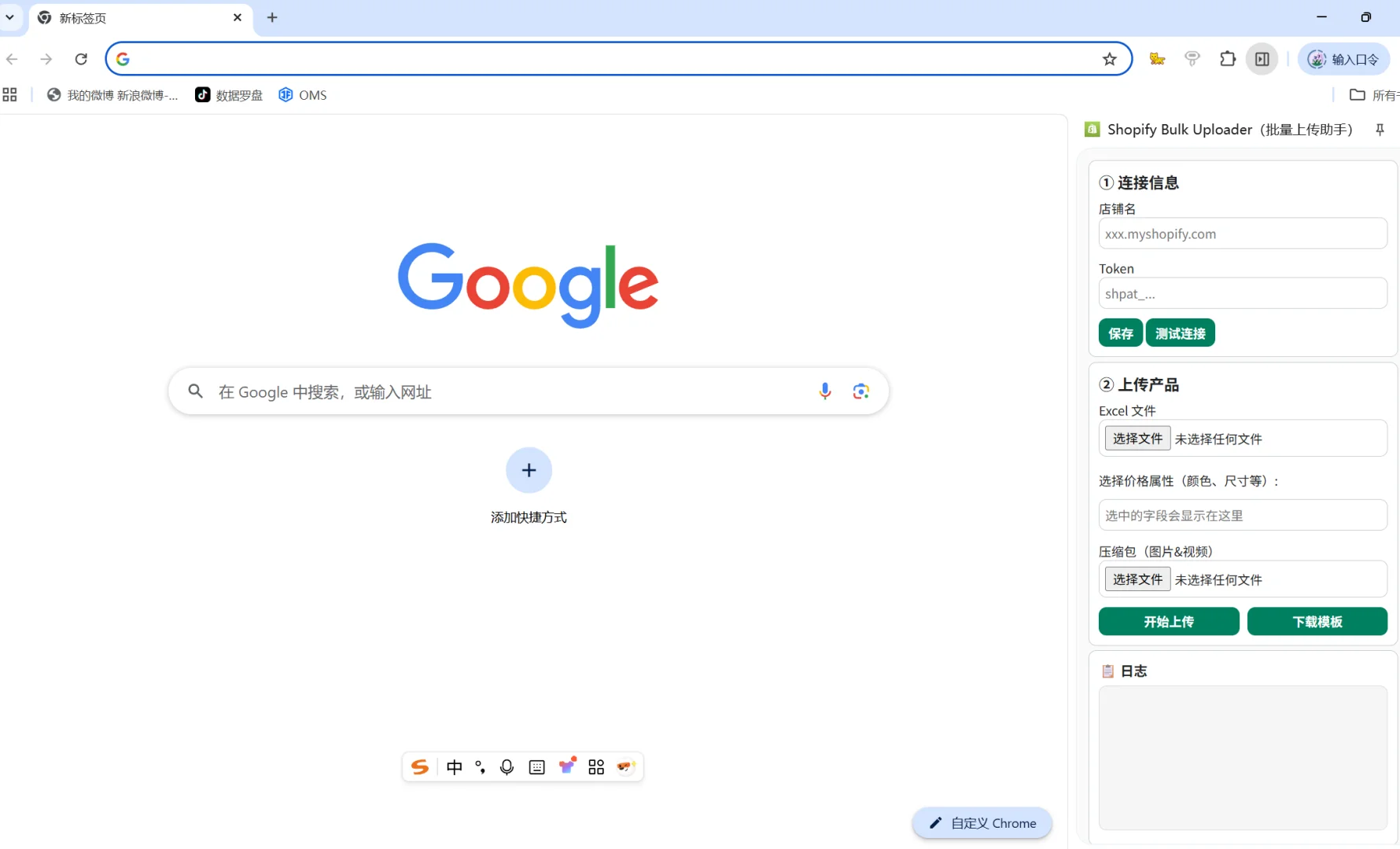
Task: Open the emoji panel on the input bar
Action: 626,766
